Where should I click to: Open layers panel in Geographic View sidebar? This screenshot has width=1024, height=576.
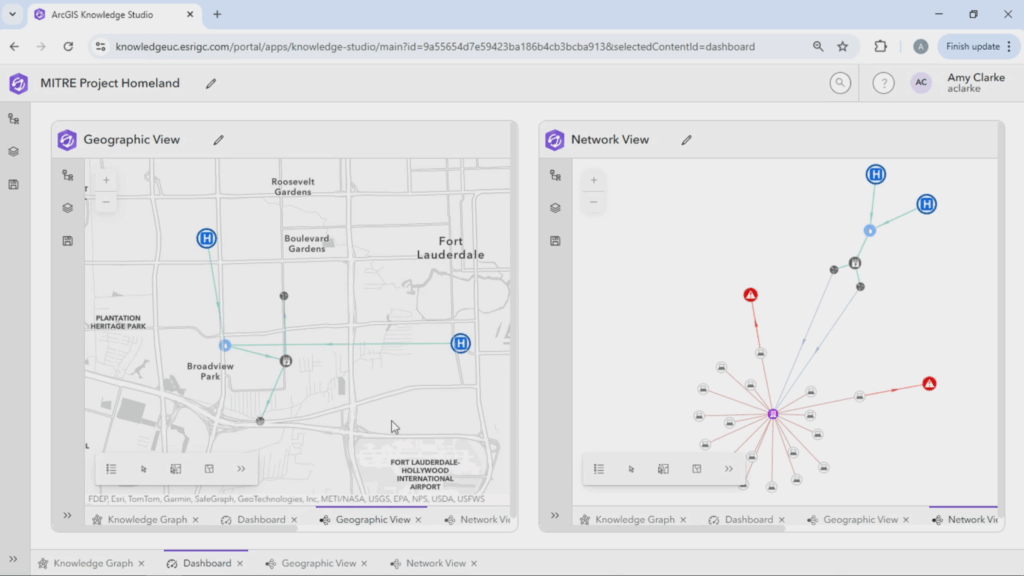coord(67,208)
